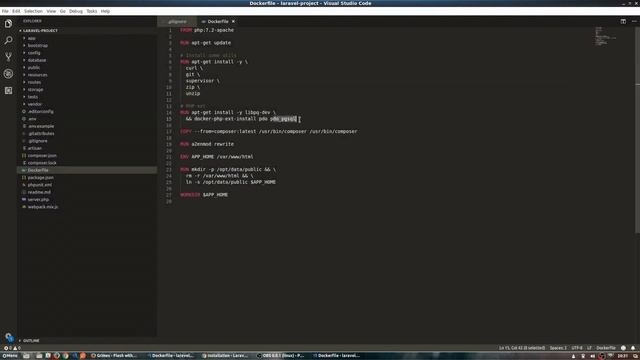Open the File menu
Screen dimensions: 640x360
coord(5,11)
